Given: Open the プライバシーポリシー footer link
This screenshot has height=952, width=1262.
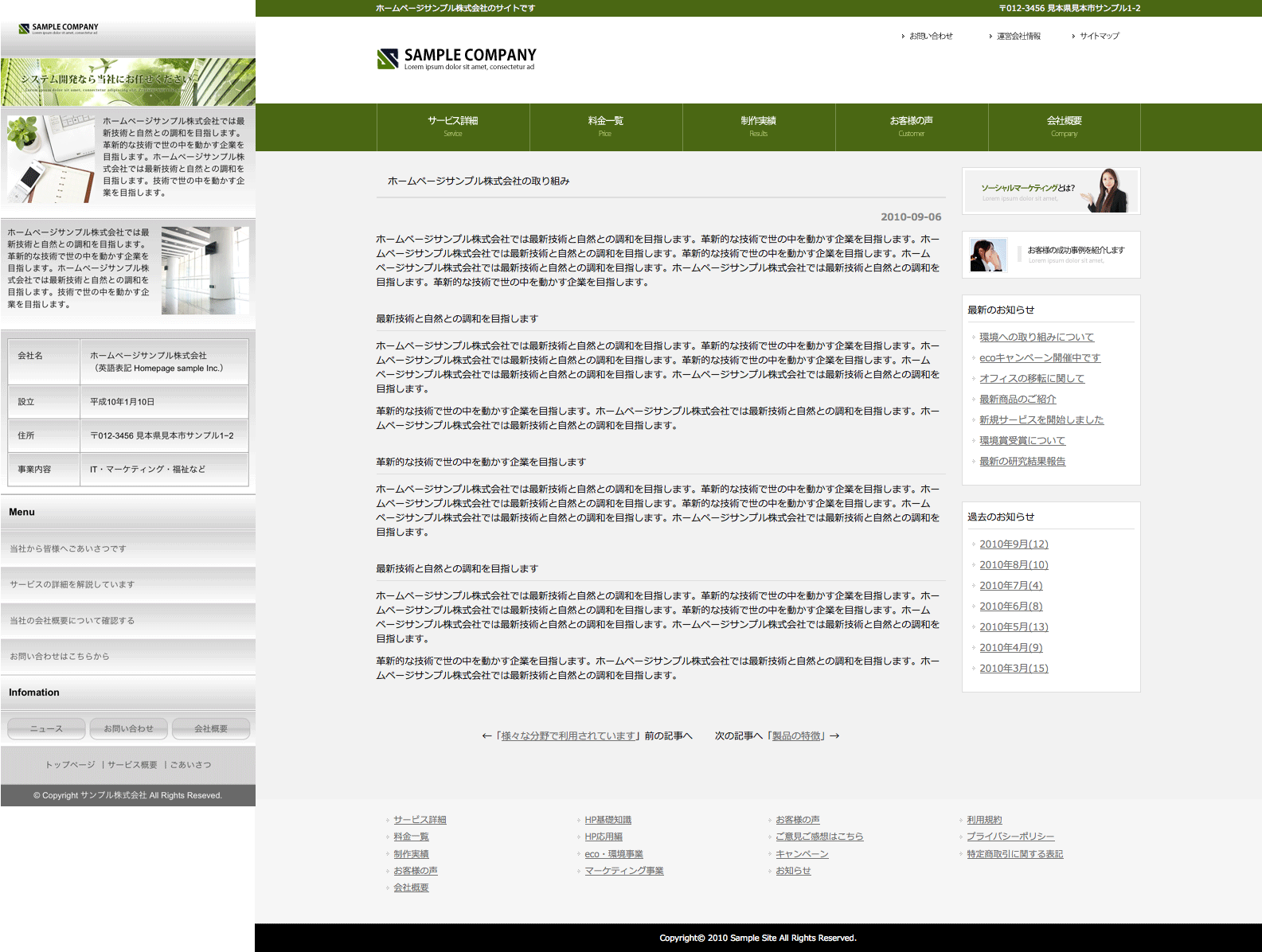Looking at the screenshot, I should [x=1010, y=837].
